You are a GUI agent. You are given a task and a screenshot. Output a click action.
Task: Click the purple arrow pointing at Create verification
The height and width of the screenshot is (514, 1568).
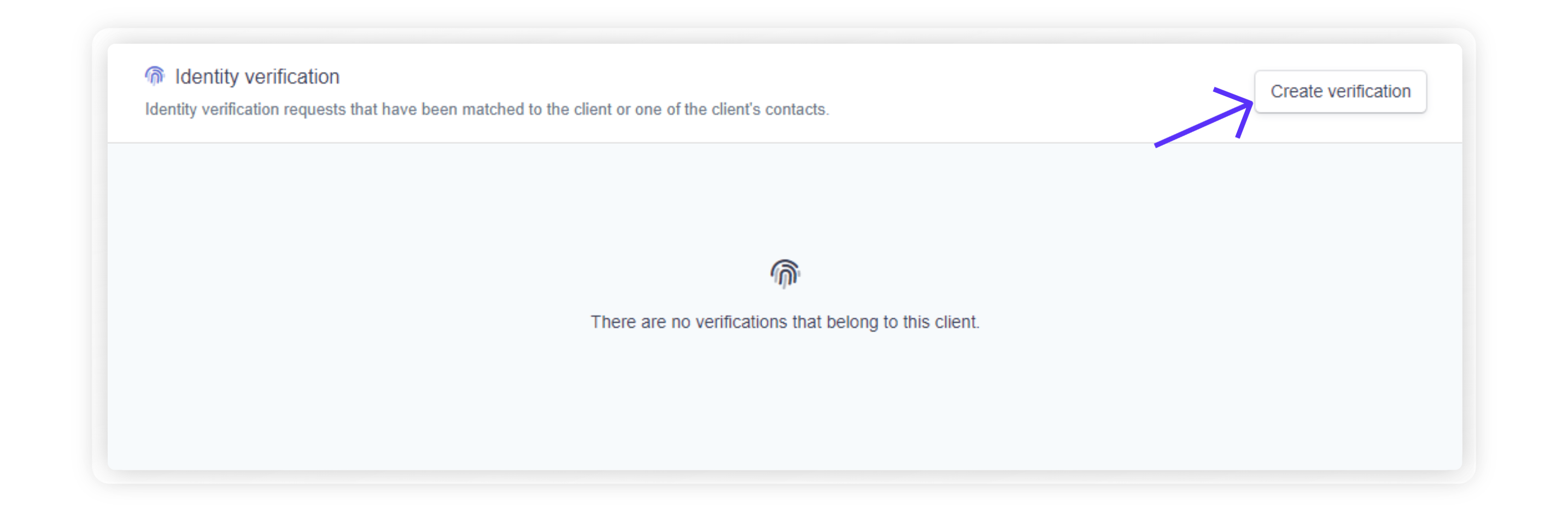pyautogui.click(x=1203, y=117)
